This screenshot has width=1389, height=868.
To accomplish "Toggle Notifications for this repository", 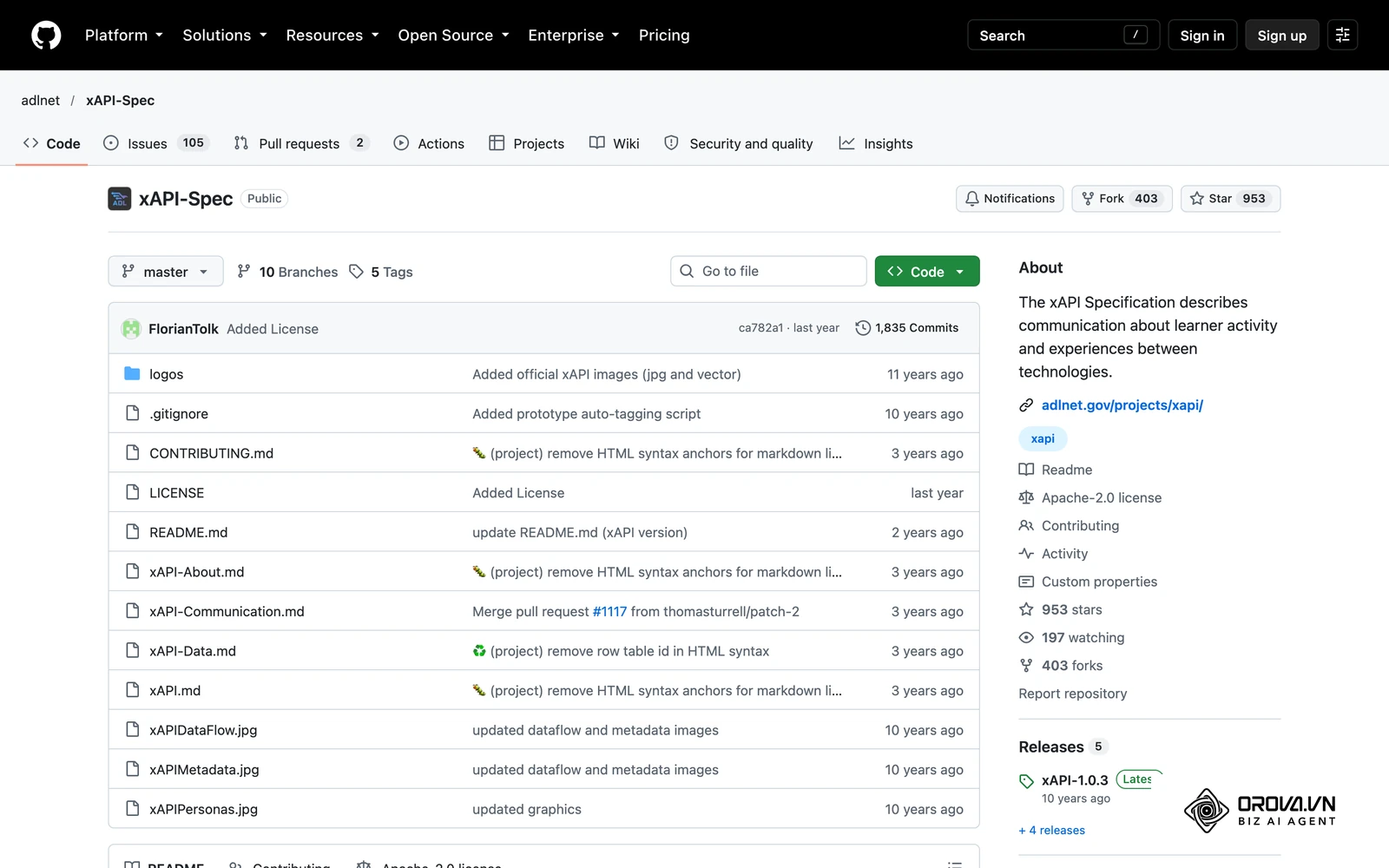I will (1010, 199).
